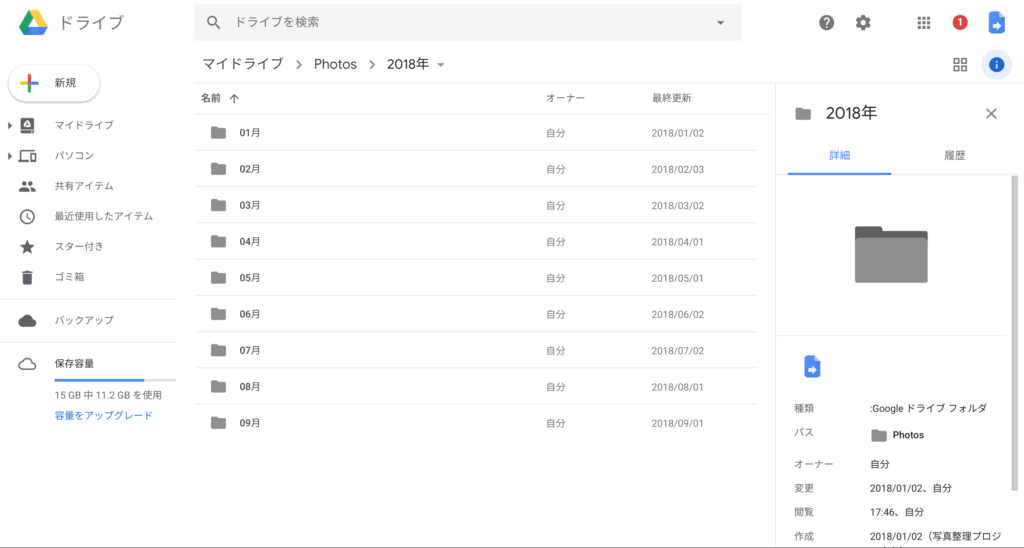1024x548 pixels.
Task: Open the 2018年 breadcrumb dropdown
Action: 441,65
